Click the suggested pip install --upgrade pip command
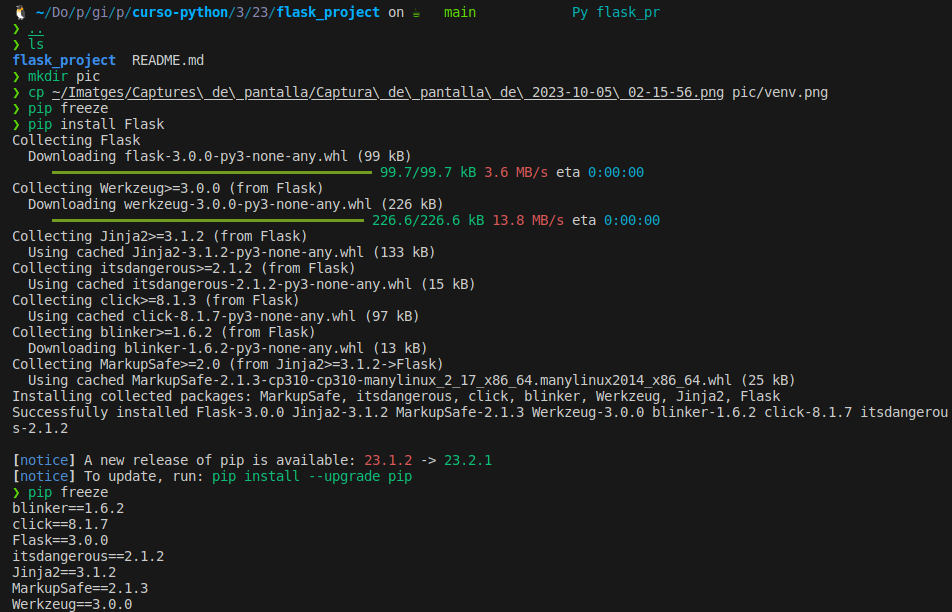Image resolution: width=952 pixels, height=612 pixels. 312,476
